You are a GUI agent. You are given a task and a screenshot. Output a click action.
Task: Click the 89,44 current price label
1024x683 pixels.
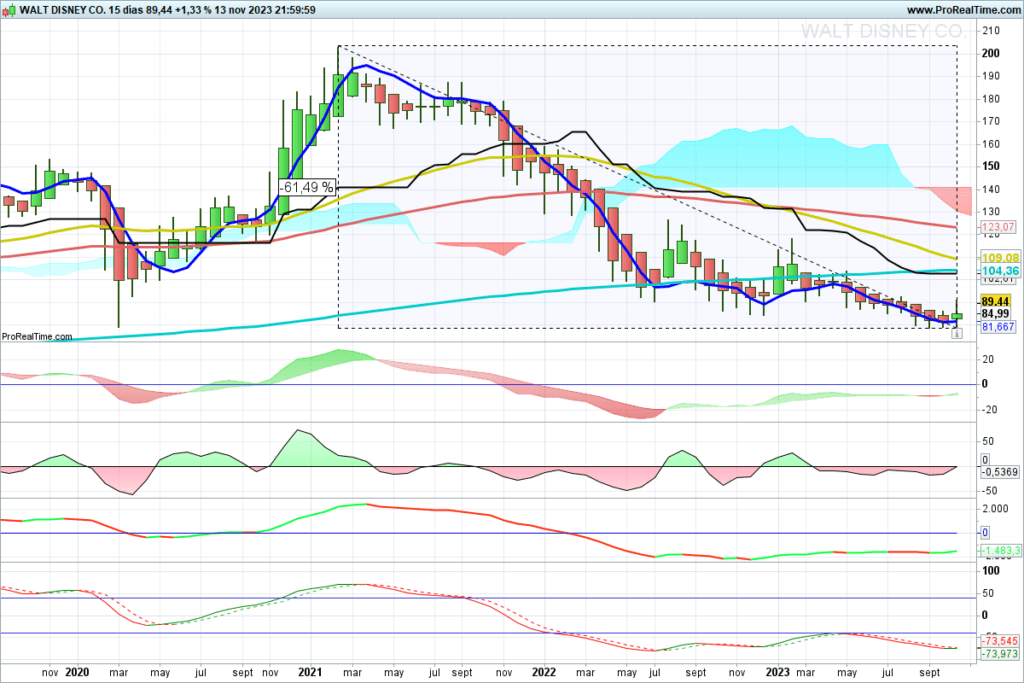[x=995, y=301]
